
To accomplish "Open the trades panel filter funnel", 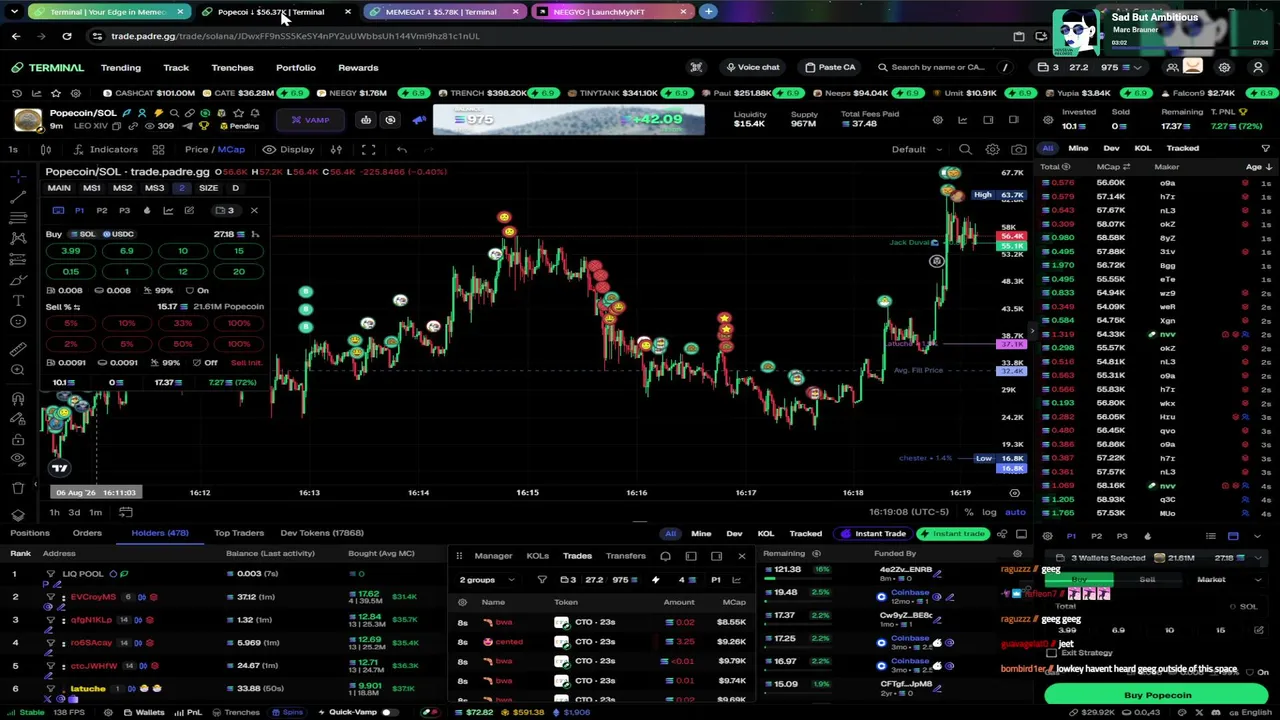I will click(x=542, y=580).
